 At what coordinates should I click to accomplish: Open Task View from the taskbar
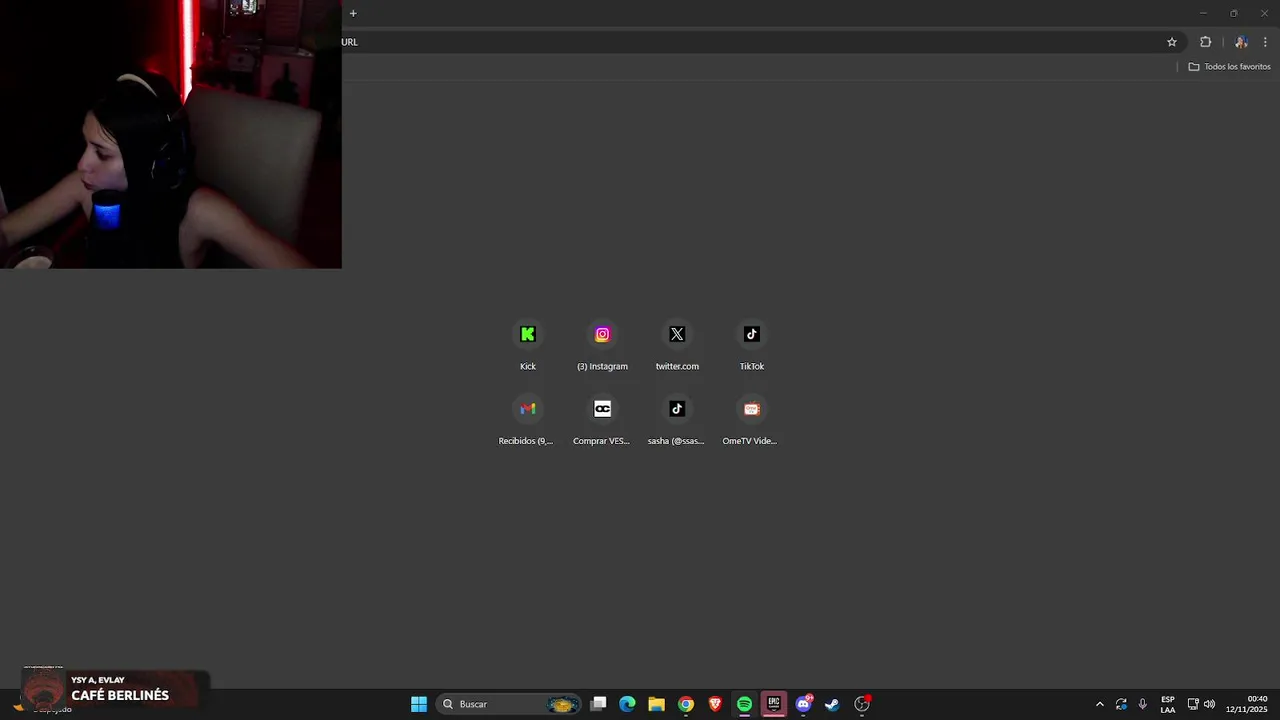(x=598, y=704)
